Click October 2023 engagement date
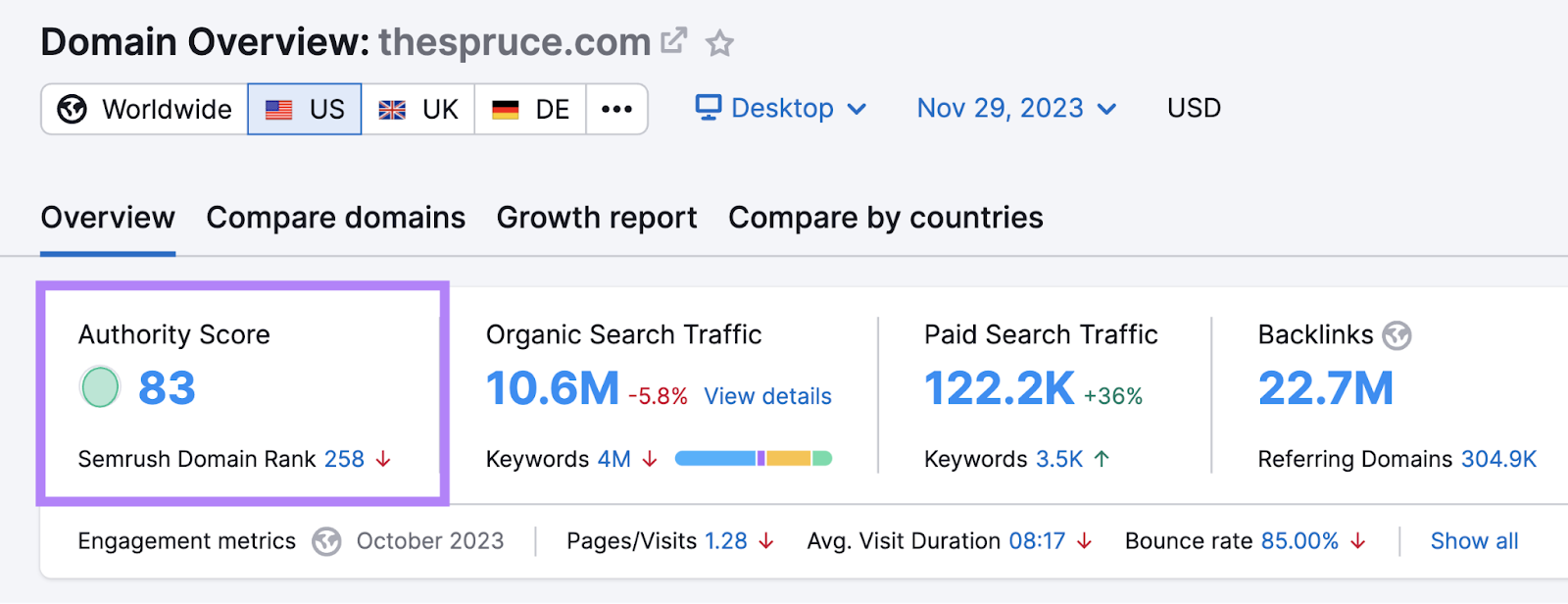The image size is (1568, 604). pyautogui.click(x=430, y=541)
